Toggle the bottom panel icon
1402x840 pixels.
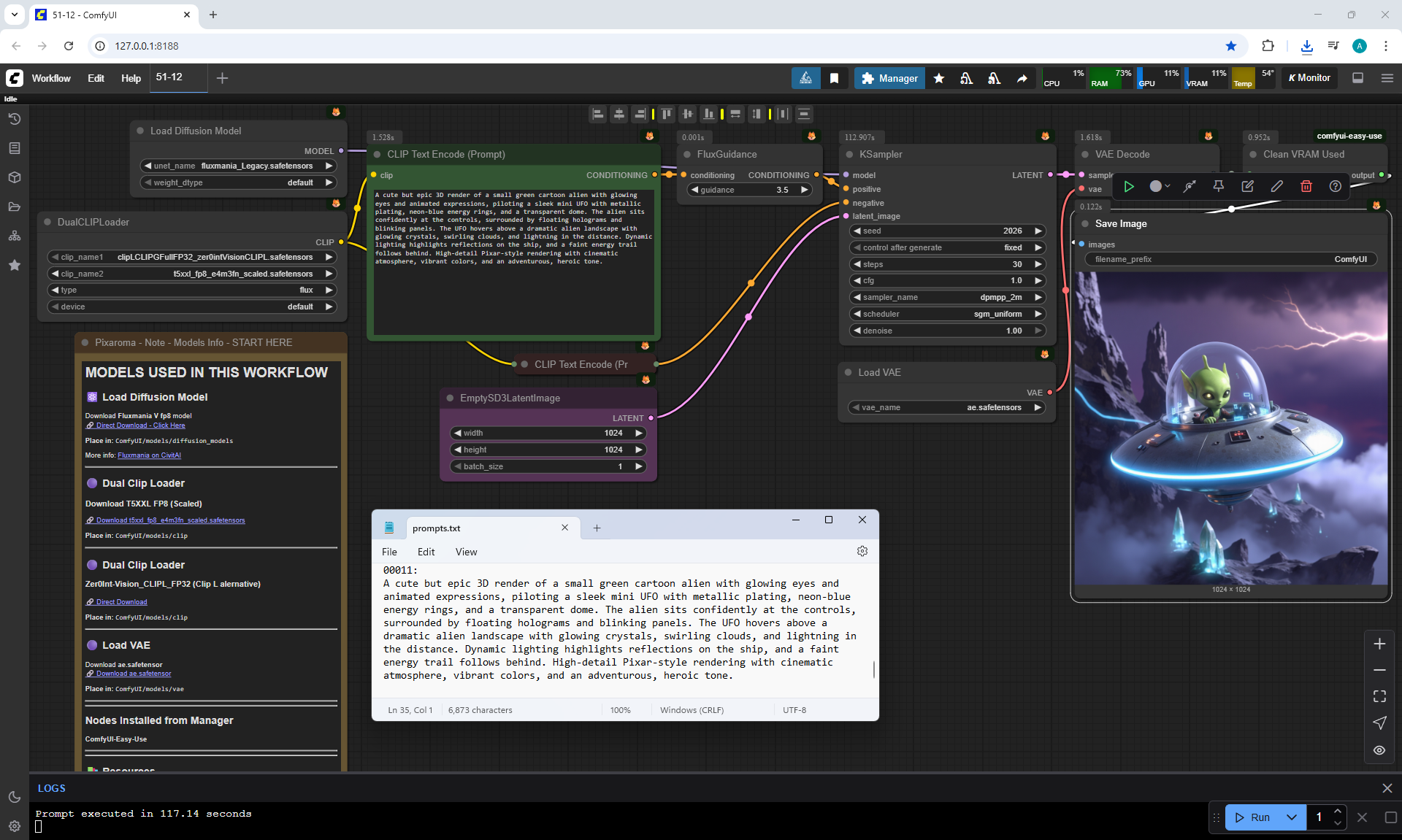click(1357, 78)
